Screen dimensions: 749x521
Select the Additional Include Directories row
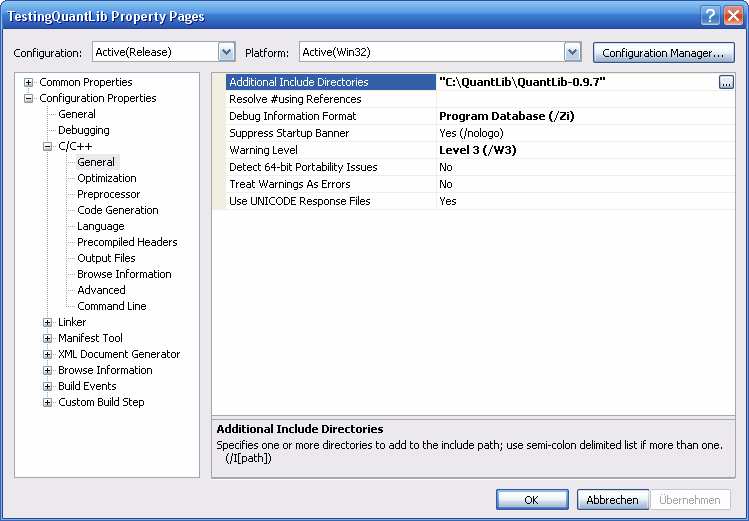[331, 82]
